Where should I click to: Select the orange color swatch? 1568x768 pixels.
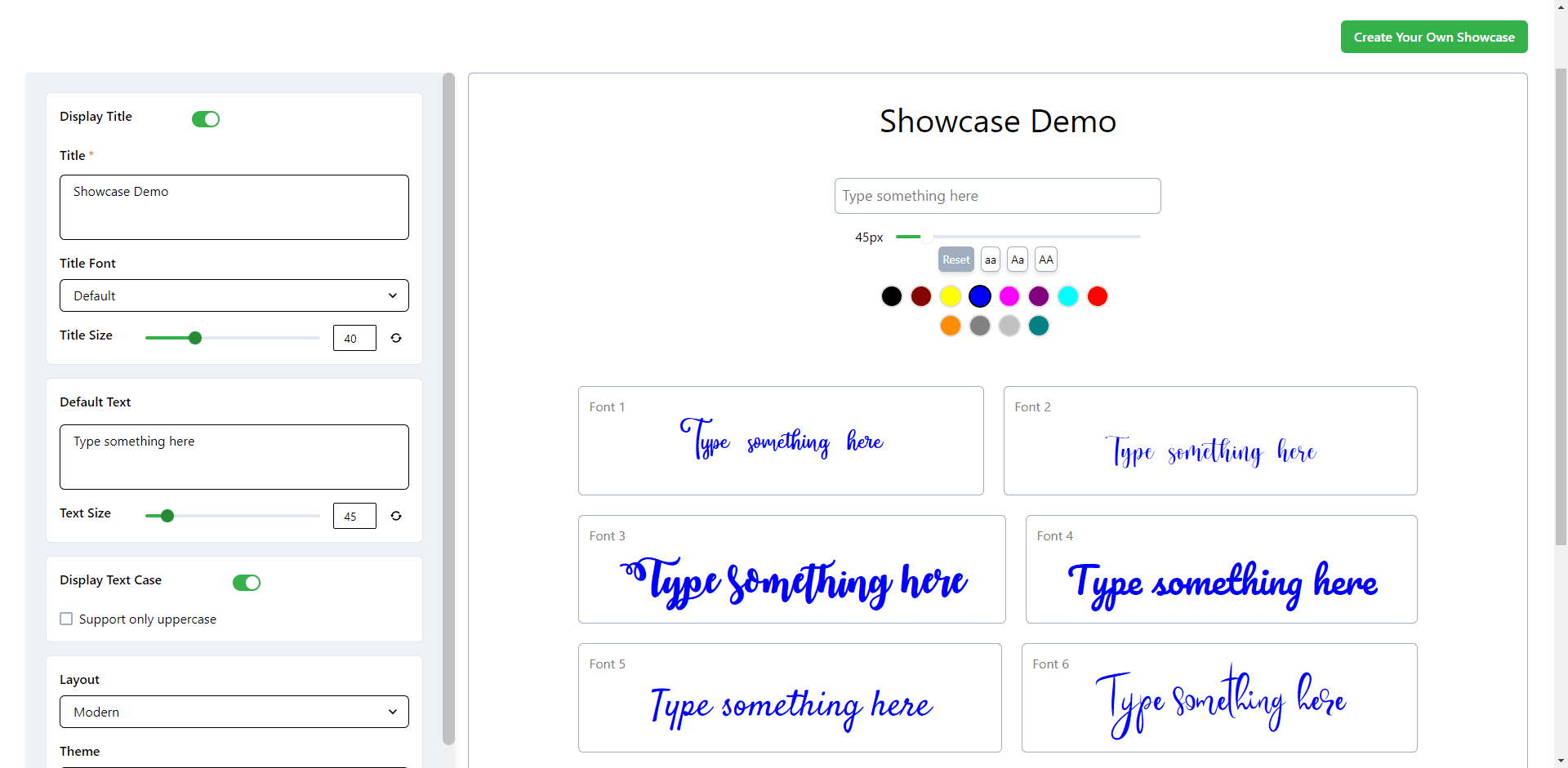click(x=950, y=326)
